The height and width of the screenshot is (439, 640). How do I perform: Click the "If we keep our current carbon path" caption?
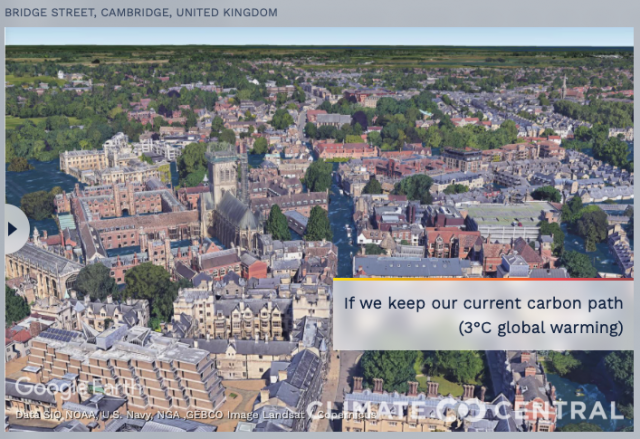(x=483, y=303)
